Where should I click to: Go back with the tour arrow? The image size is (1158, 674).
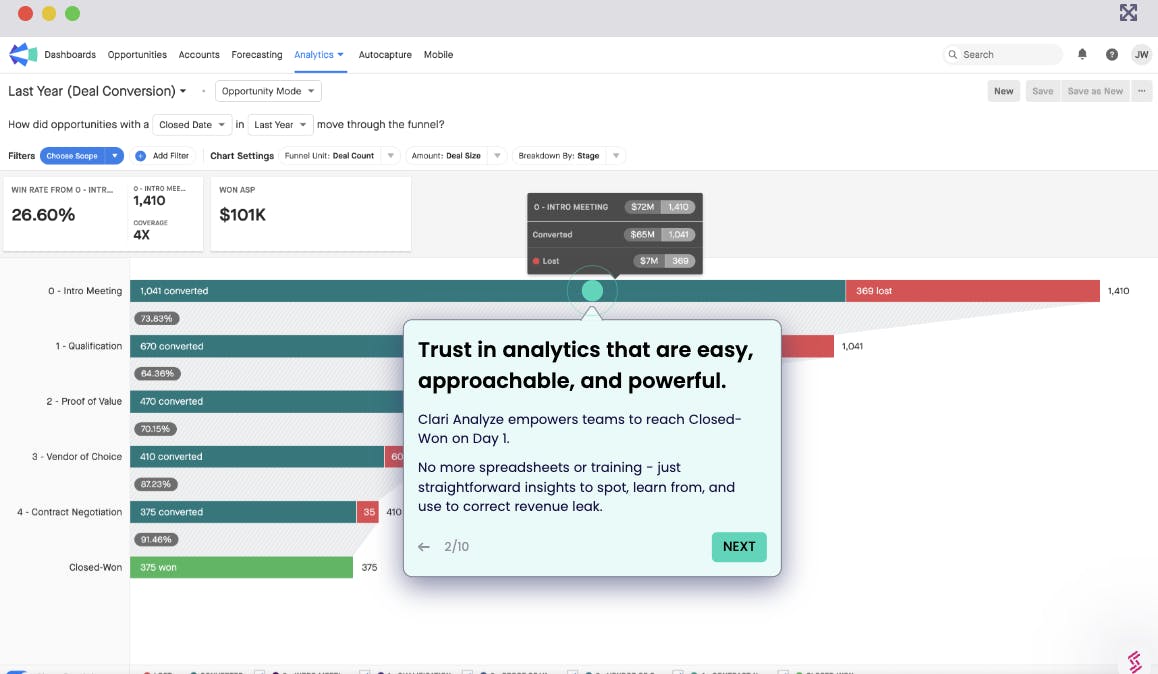click(423, 547)
